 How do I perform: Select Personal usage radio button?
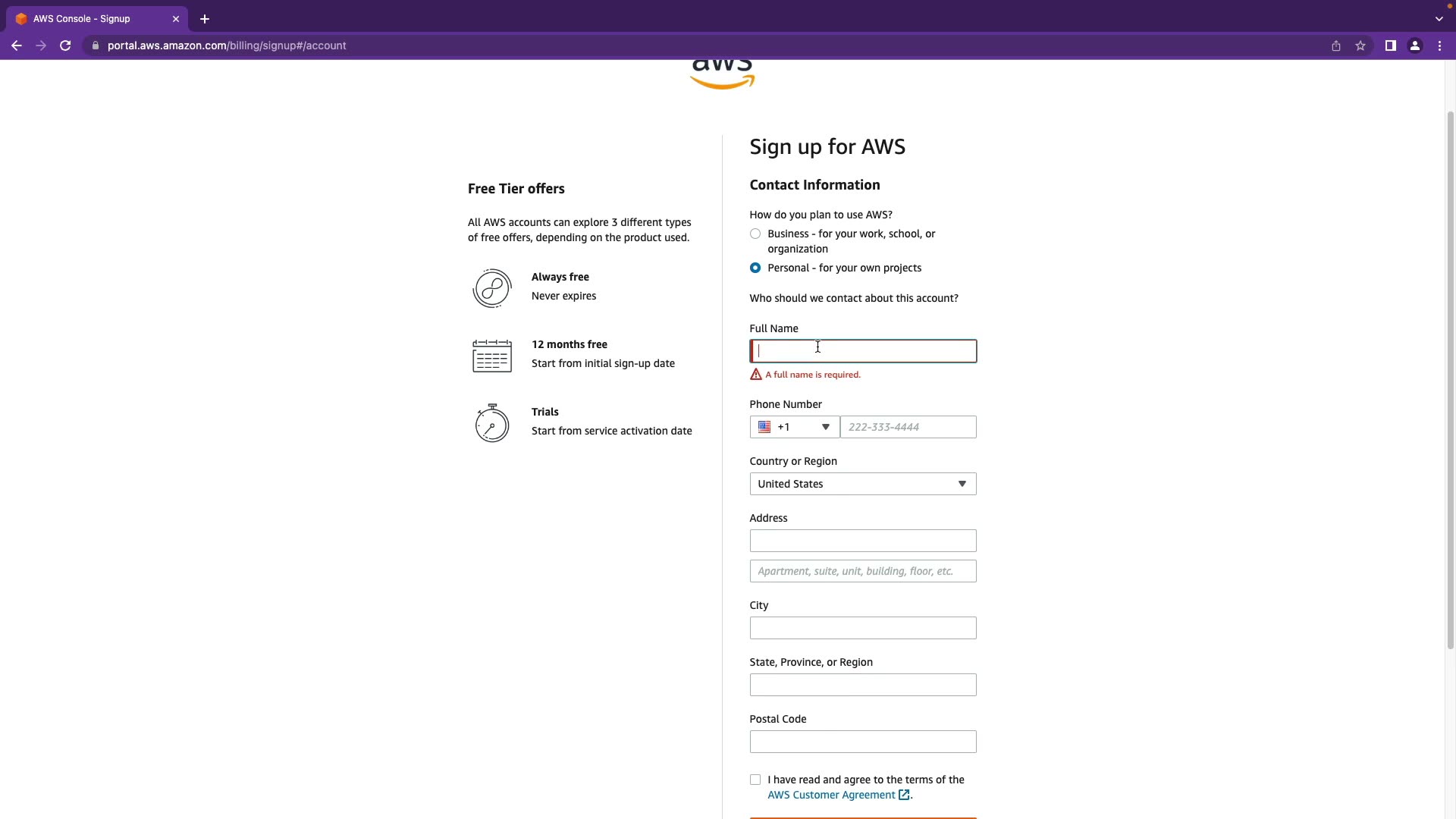pyautogui.click(x=755, y=268)
